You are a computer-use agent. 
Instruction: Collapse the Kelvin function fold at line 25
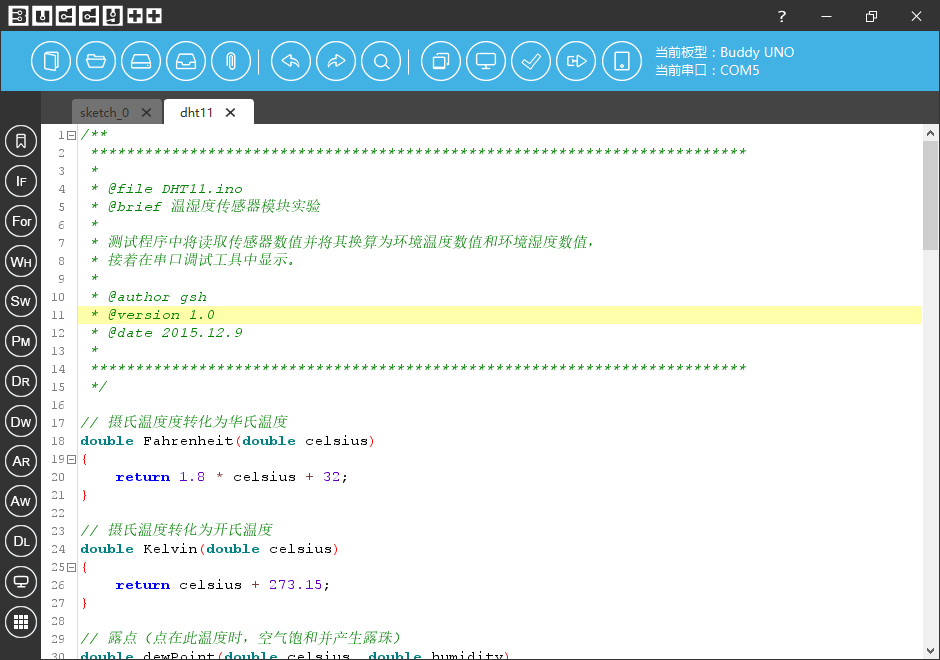[x=72, y=567]
